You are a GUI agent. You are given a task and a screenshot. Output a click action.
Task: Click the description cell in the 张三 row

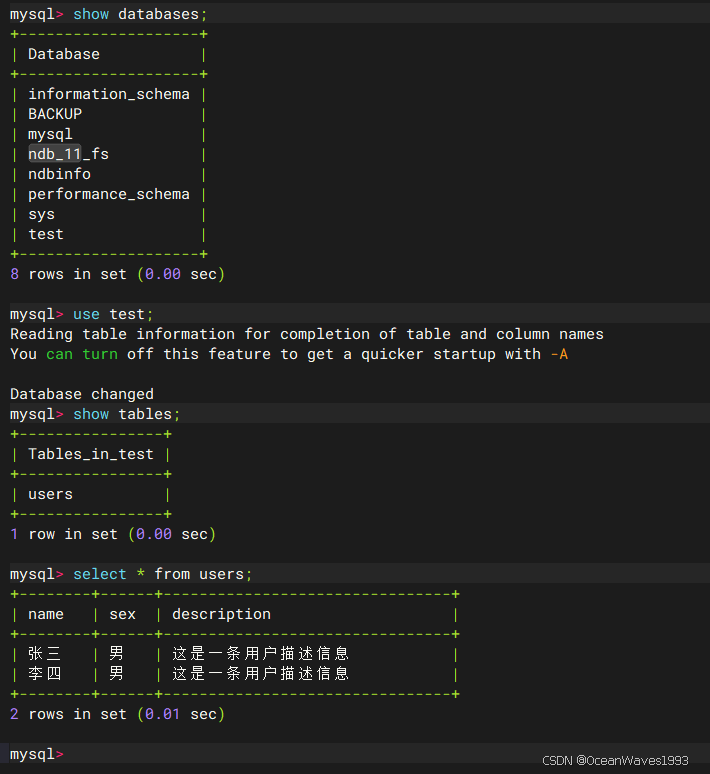(261, 654)
